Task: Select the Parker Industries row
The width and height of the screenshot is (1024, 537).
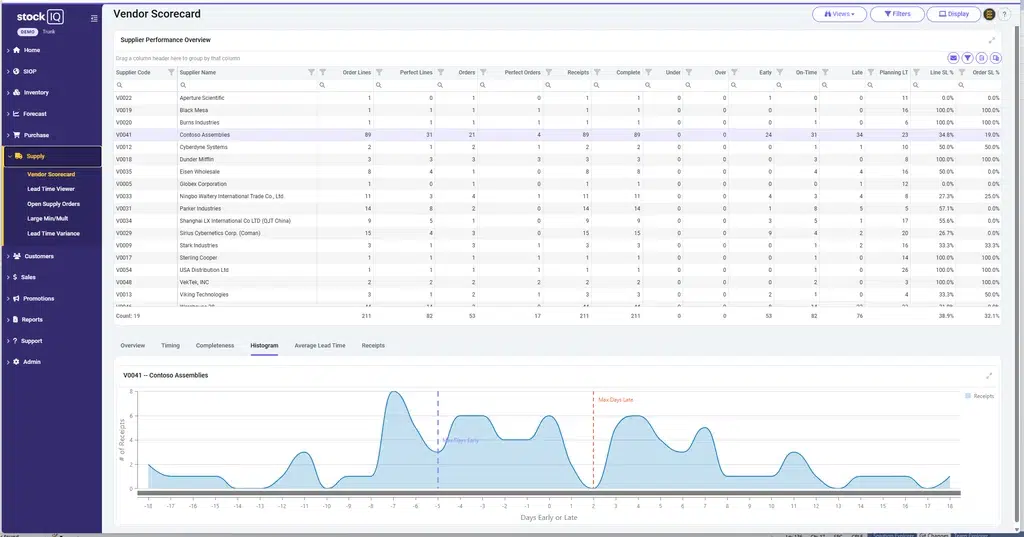Action: tap(557, 208)
